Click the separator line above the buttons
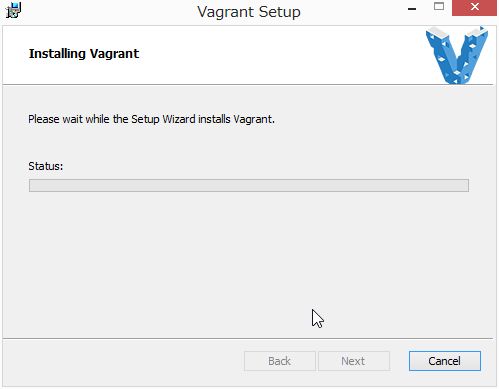This screenshot has height=389, width=499. pyautogui.click(x=248, y=339)
